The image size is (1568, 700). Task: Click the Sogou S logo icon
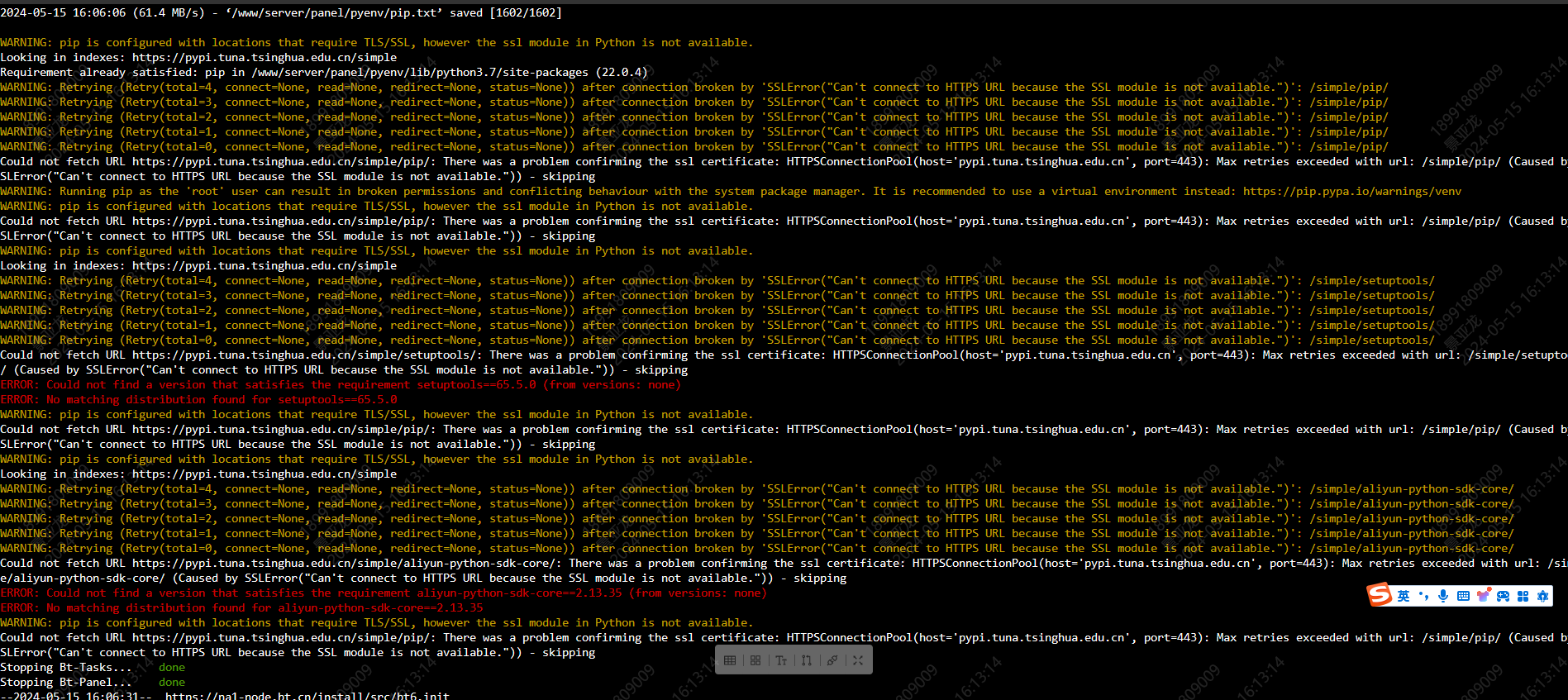pyautogui.click(x=1380, y=595)
